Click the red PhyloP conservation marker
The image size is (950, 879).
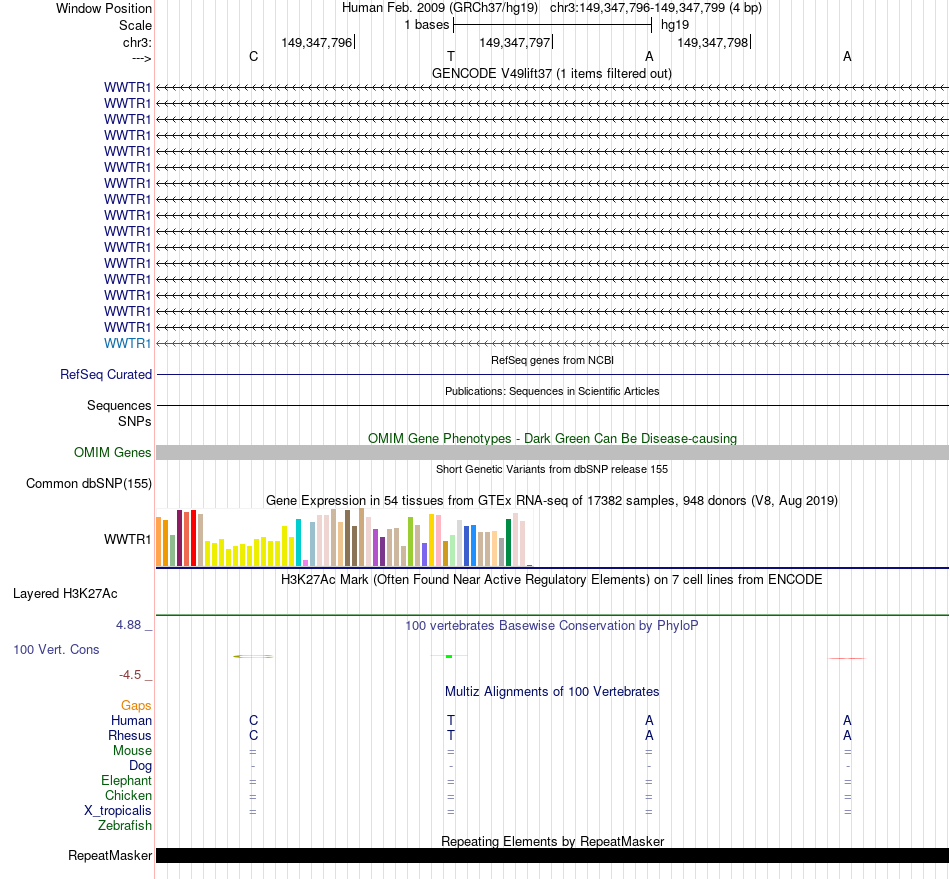(847, 658)
